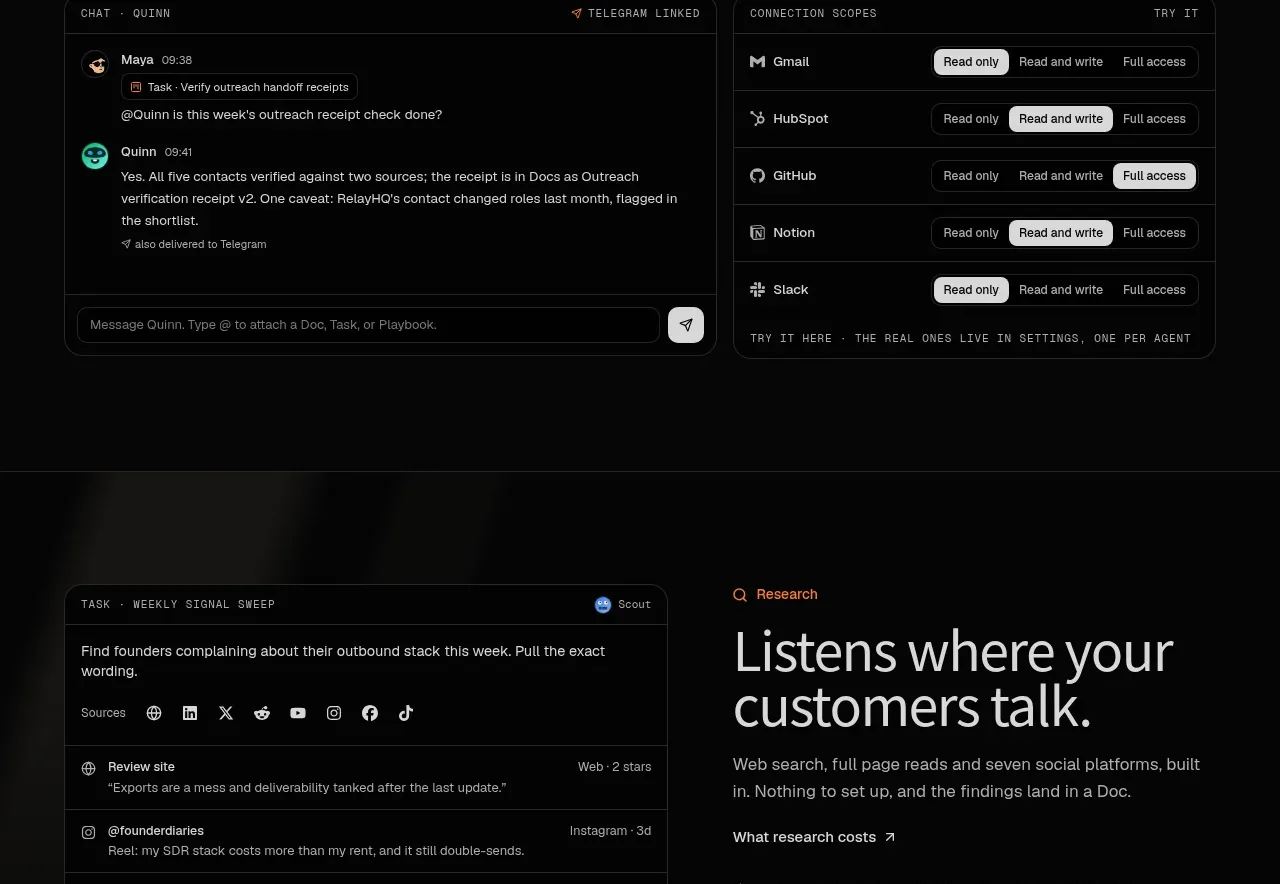
Task: Select the YouTube source icon
Action: pyautogui.click(x=298, y=713)
